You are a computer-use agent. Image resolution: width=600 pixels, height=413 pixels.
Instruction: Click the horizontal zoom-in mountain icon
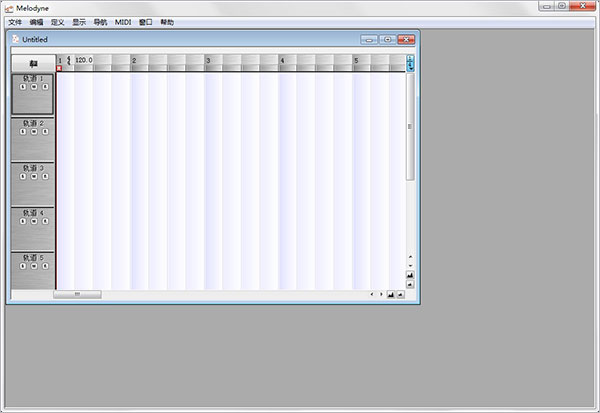[391, 294]
